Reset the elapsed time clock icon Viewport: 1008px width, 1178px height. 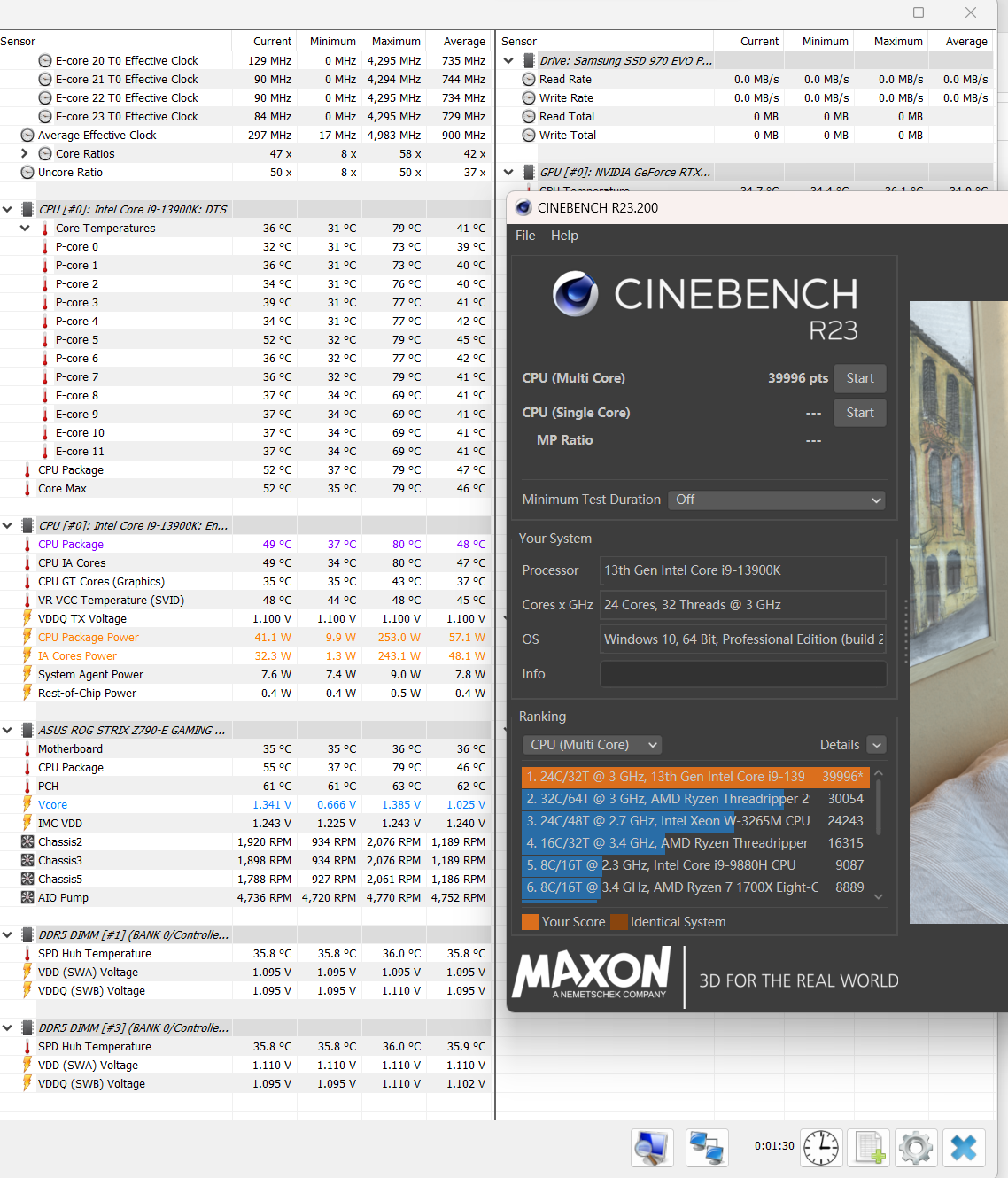coord(821,1148)
